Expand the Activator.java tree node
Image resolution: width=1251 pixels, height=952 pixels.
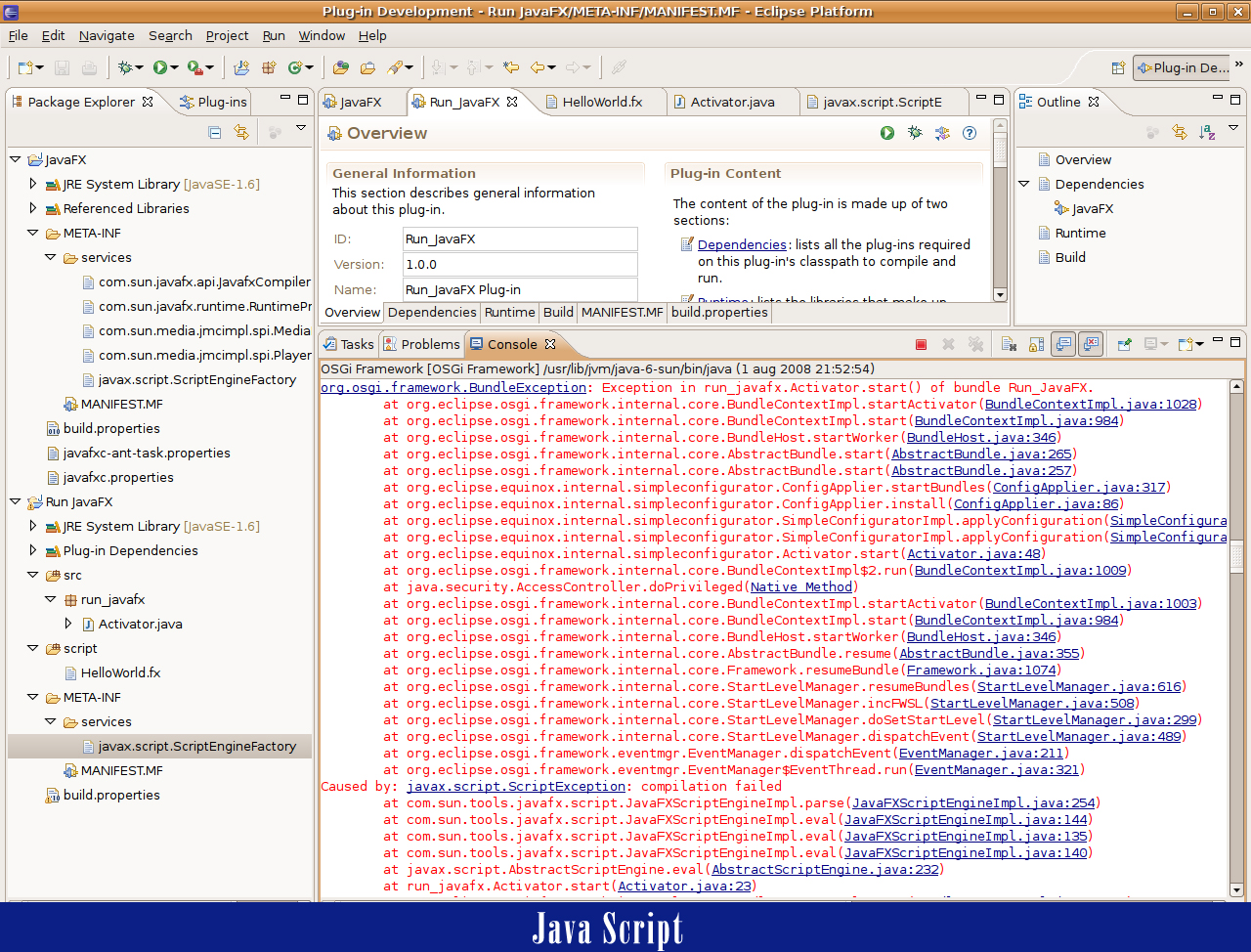tap(68, 624)
